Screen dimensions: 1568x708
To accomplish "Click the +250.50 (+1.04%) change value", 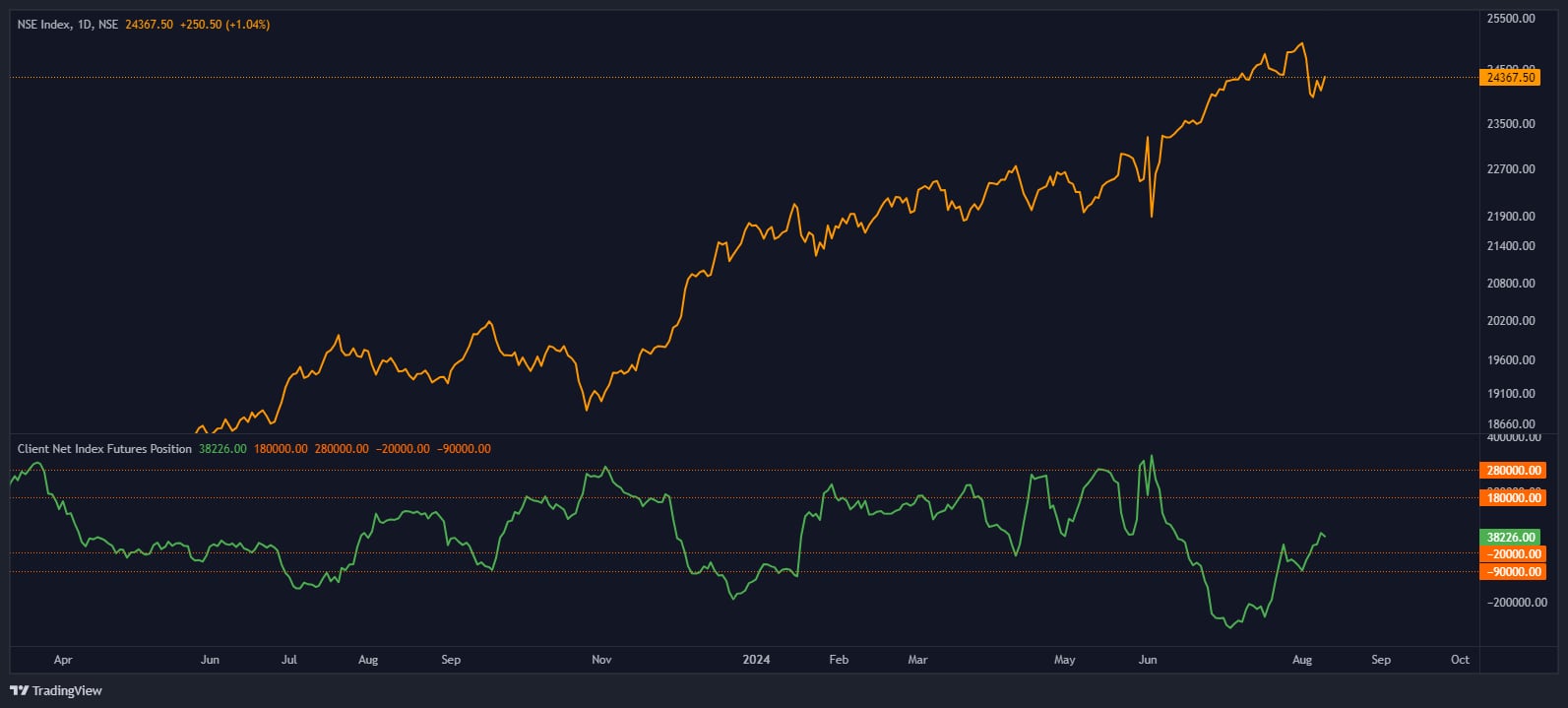I will (x=224, y=25).
